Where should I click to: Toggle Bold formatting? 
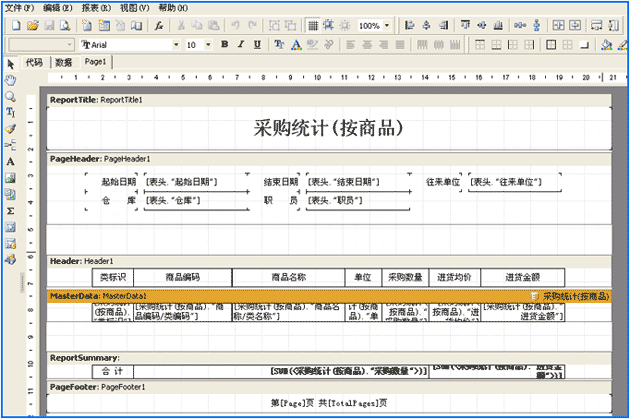pos(225,44)
